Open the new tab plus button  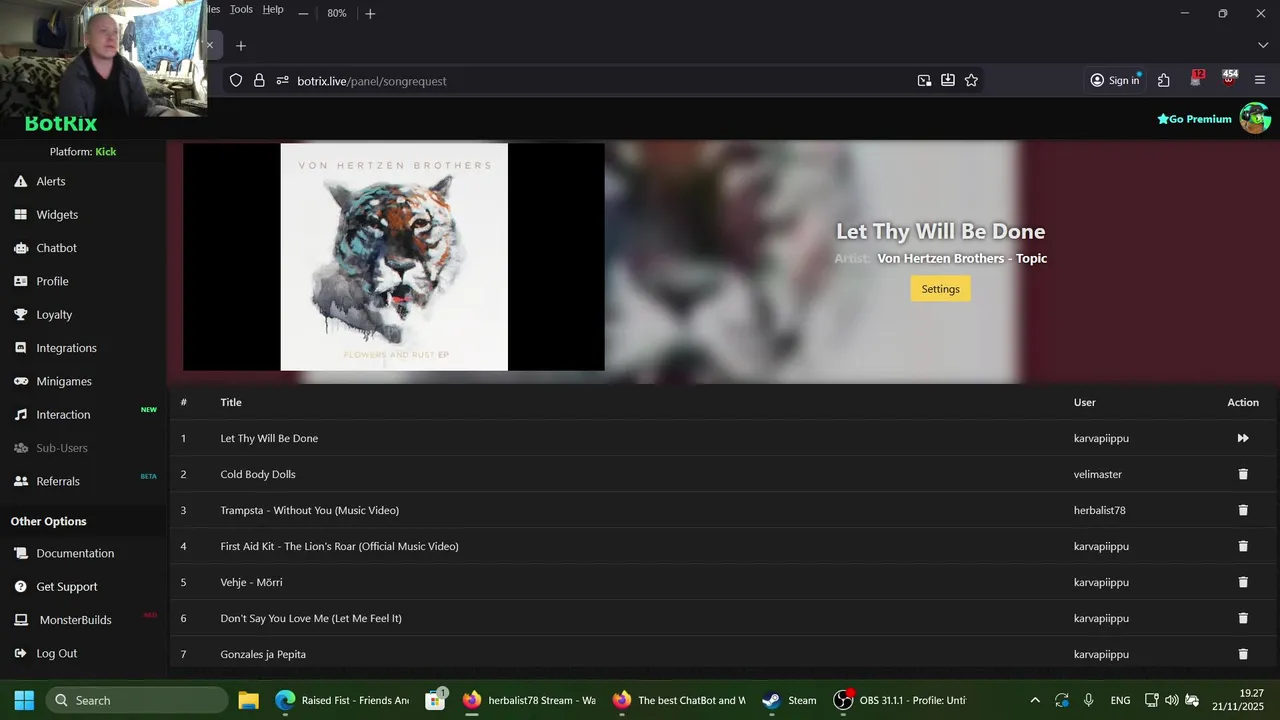click(x=240, y=46)
